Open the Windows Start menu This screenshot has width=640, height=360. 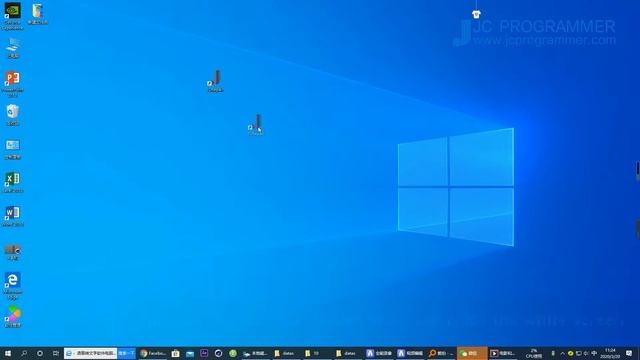(7, 353)
